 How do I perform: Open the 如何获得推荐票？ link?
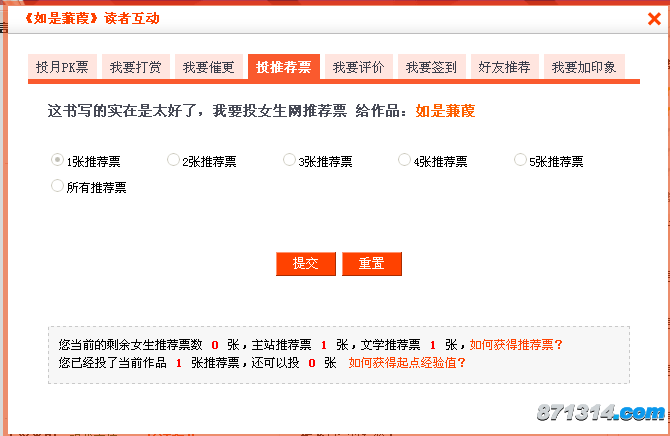pyautogui.click(x=516, y=345)
